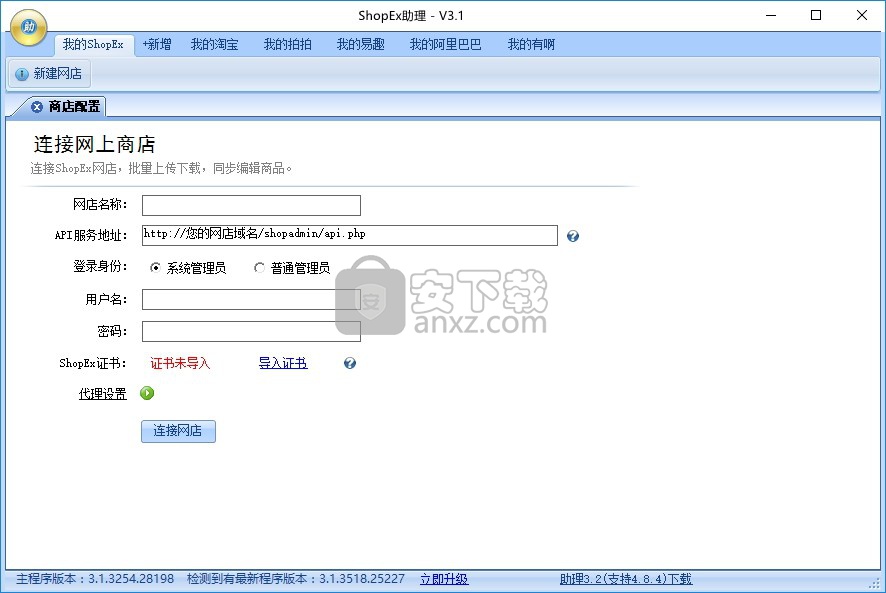Viewport: 886px width, 593px height.
Task: Click the resize grip in the status bar corner
Action: tap(875, 583)
